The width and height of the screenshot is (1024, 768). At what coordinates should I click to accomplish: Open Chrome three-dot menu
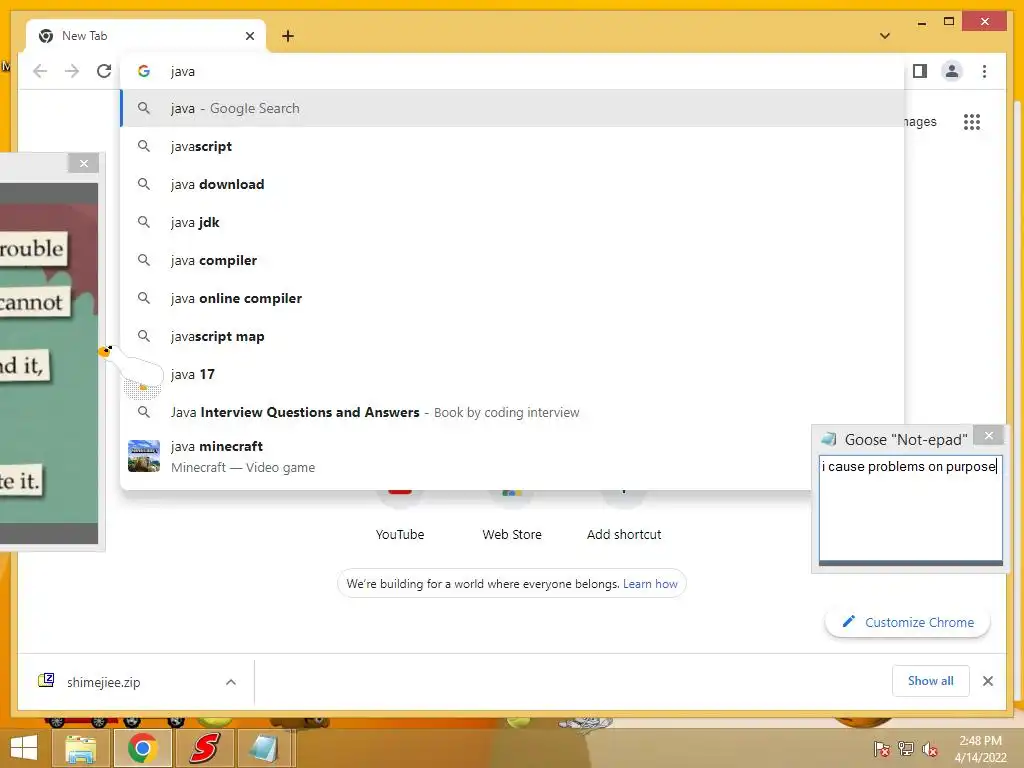pyautogui.click(x=984, y=71)
